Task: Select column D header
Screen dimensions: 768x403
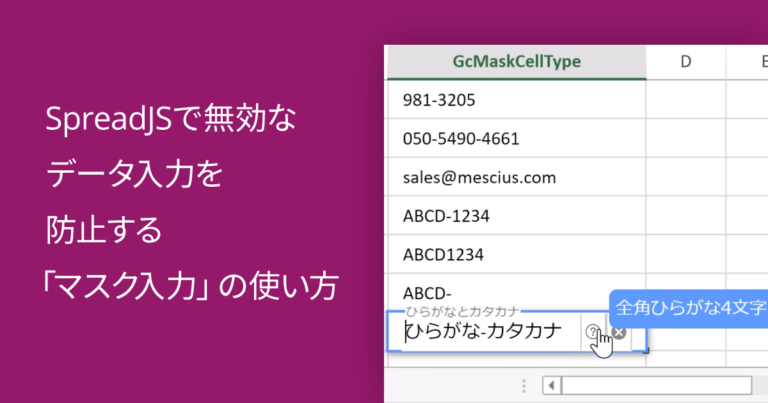Action: (686, 62)
